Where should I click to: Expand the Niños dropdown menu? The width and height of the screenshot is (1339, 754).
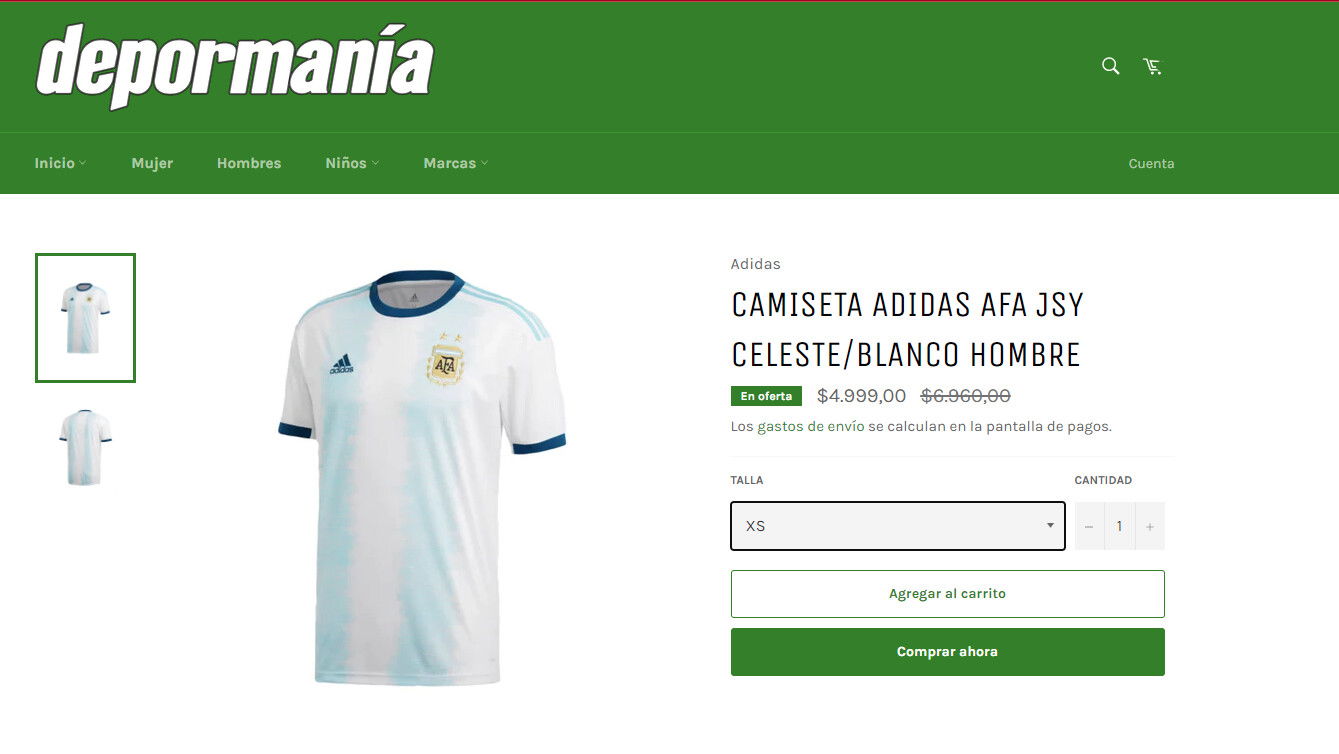[352, 163]
